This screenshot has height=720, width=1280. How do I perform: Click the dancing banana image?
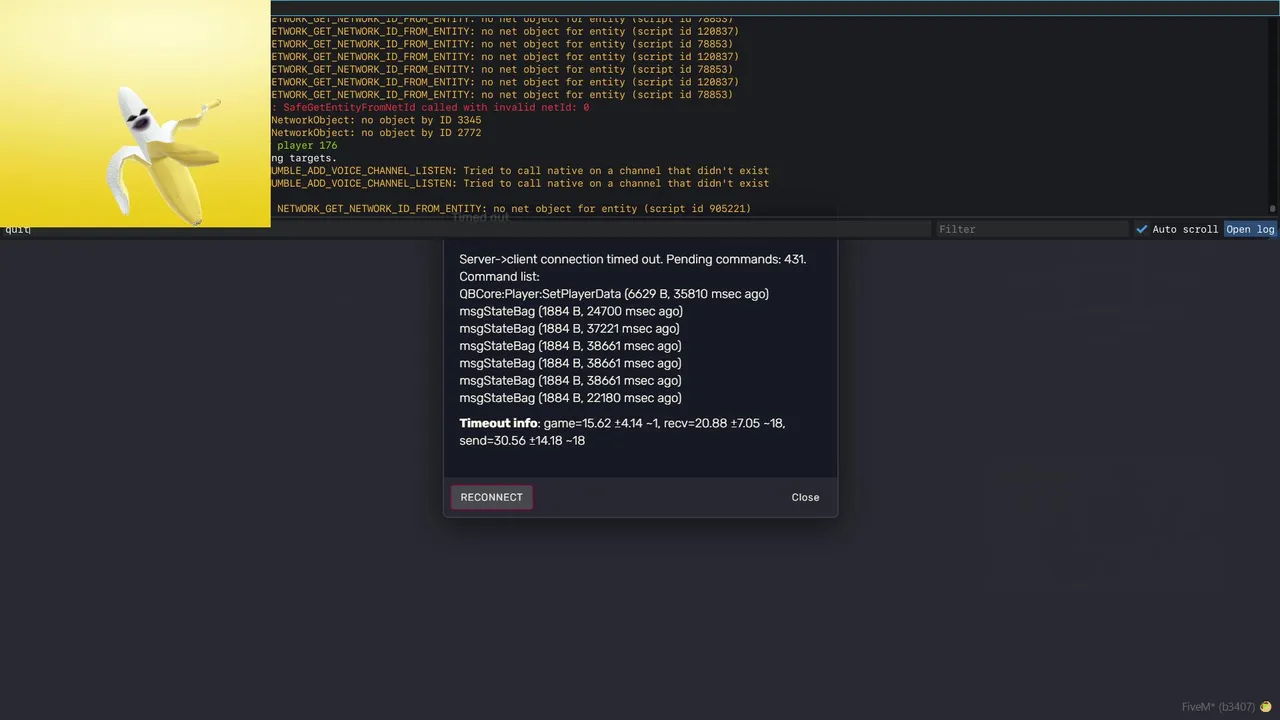[x=135, y=113]
